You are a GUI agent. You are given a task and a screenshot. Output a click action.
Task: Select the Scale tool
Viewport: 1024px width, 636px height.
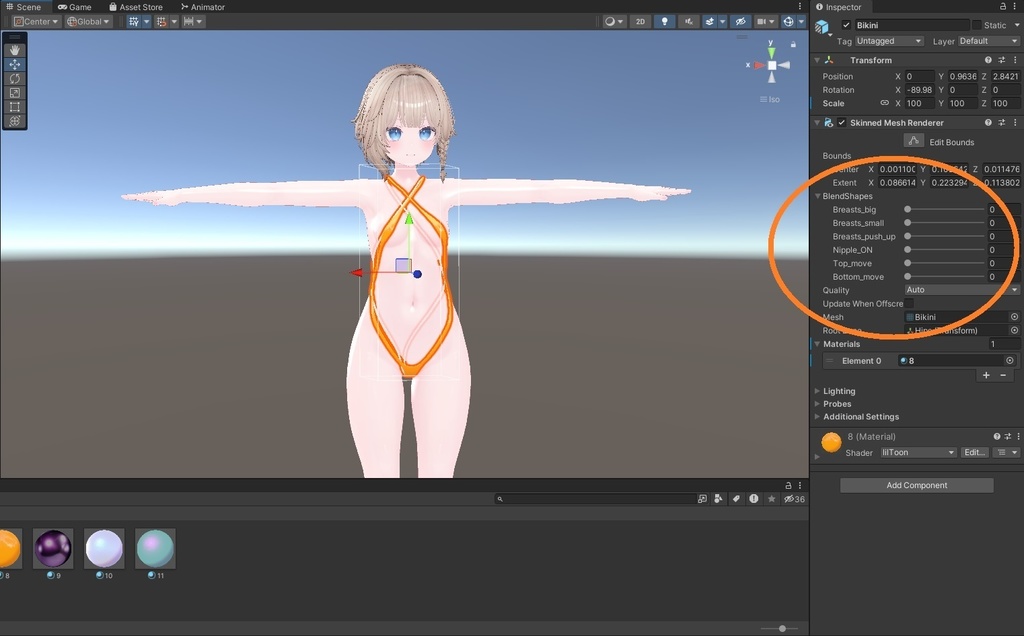(x=14, y=93)
